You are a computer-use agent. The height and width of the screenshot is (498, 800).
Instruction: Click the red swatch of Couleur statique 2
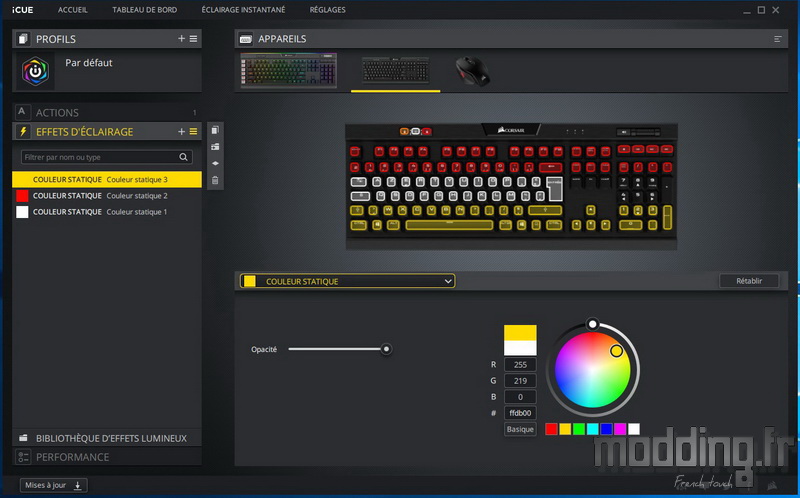(x=22, y=196)
